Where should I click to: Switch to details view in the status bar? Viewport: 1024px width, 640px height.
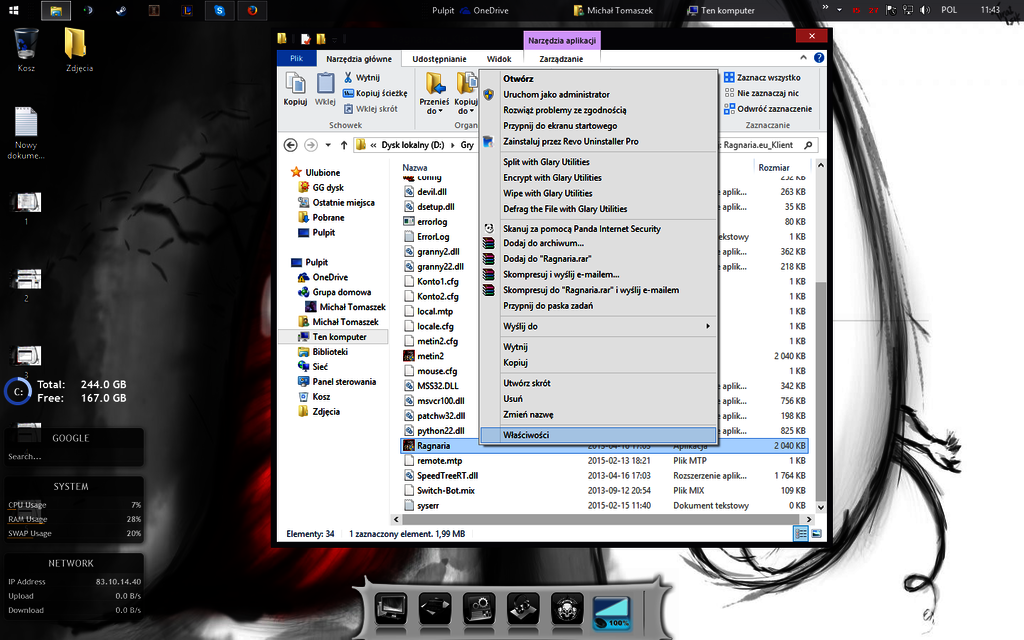point(801,534)
